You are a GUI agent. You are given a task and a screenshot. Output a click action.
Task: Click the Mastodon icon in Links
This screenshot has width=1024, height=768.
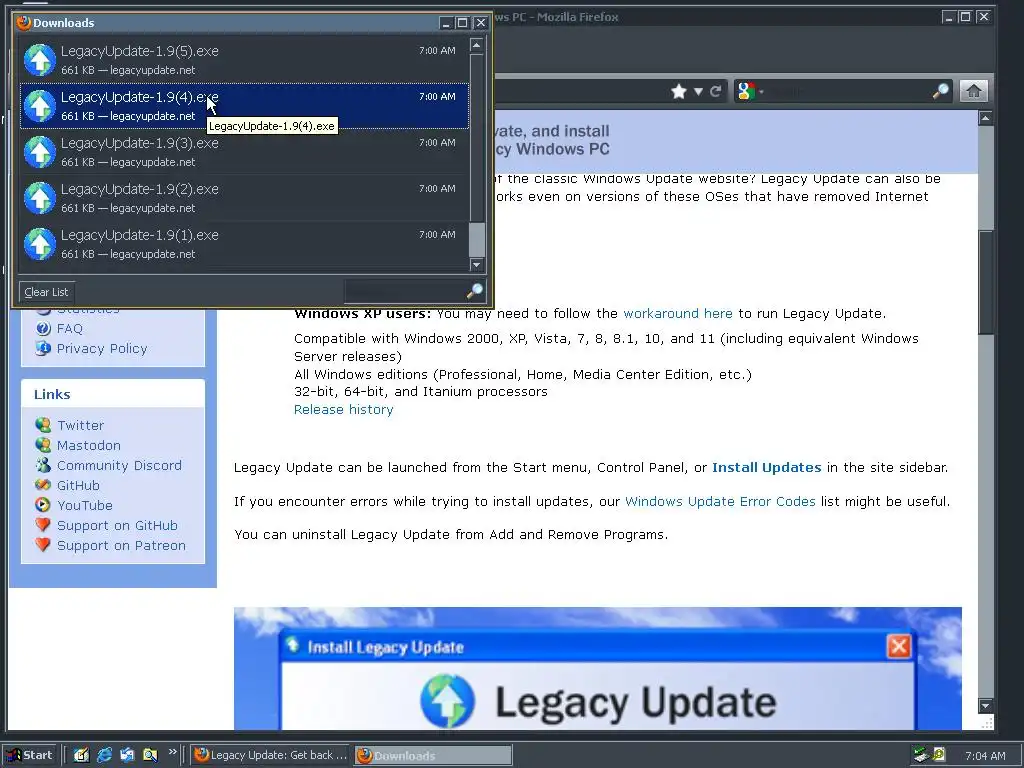click(x=43, y=445)
